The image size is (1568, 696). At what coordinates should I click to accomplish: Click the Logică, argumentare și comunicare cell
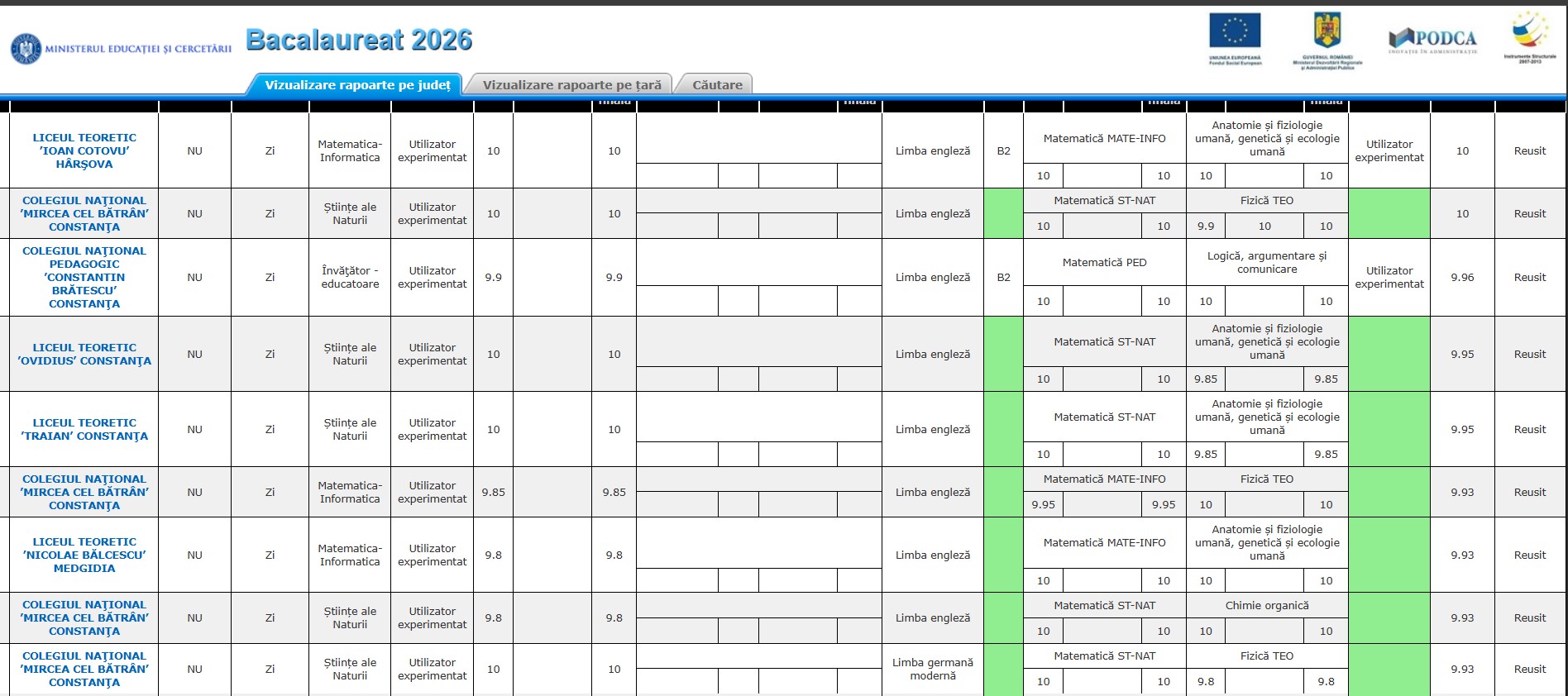click(x=1267, y=263)
